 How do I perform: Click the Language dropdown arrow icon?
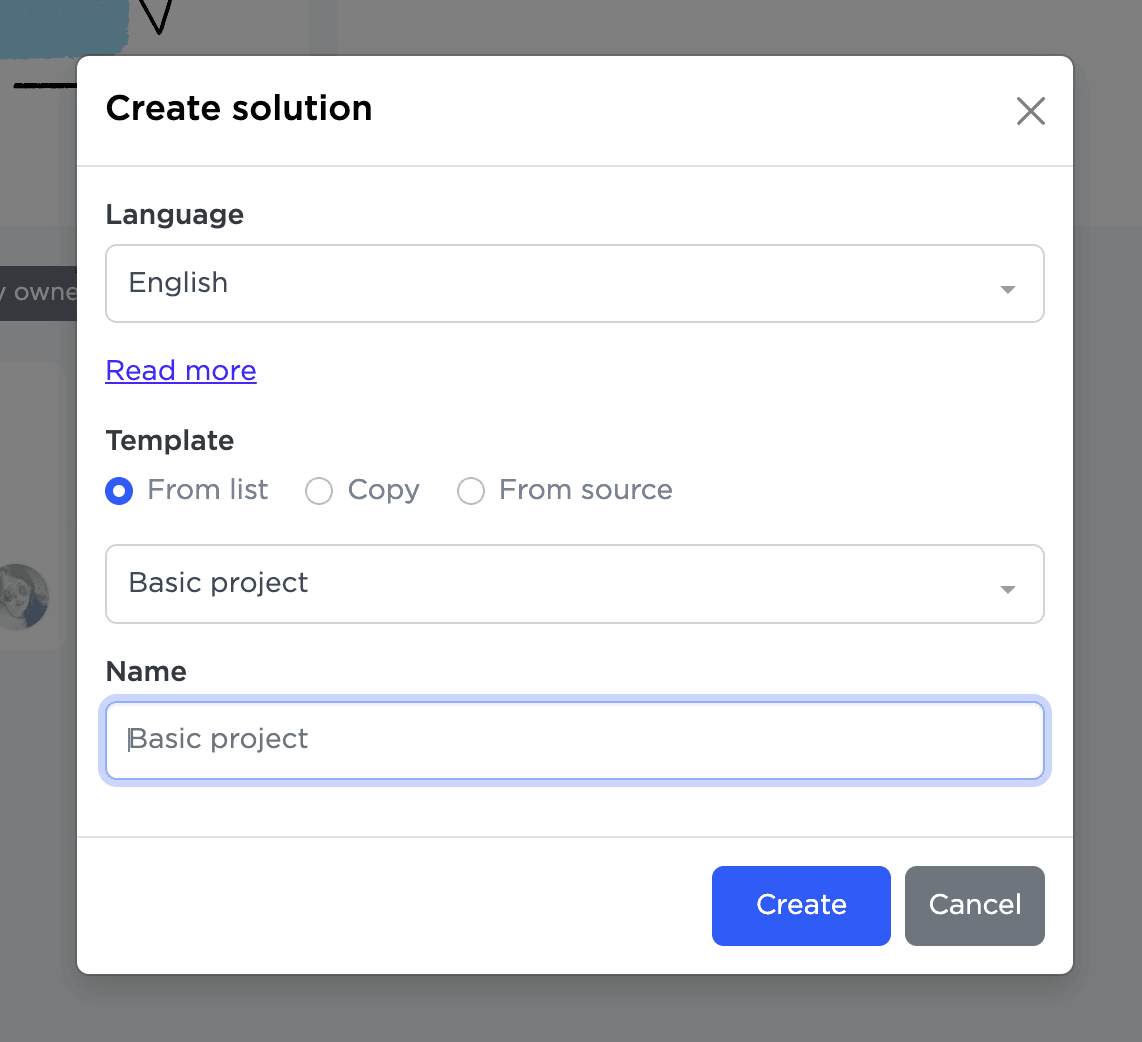click(1008, 289)
